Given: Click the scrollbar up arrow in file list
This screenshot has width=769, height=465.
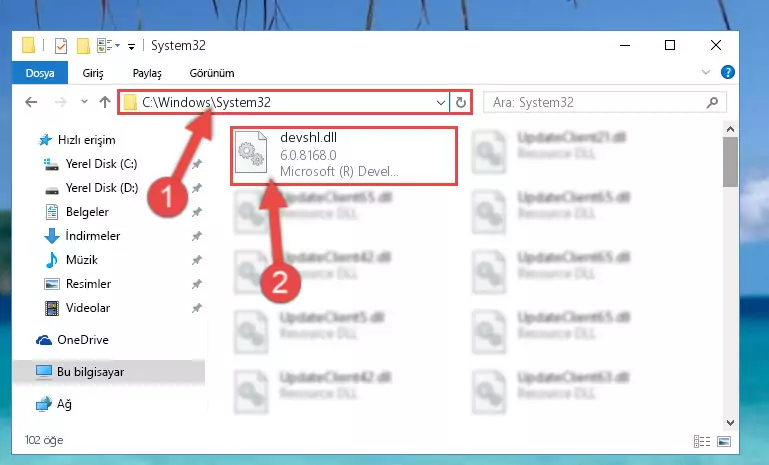Looking at the screenshot, I should click(x=730, y=129).
